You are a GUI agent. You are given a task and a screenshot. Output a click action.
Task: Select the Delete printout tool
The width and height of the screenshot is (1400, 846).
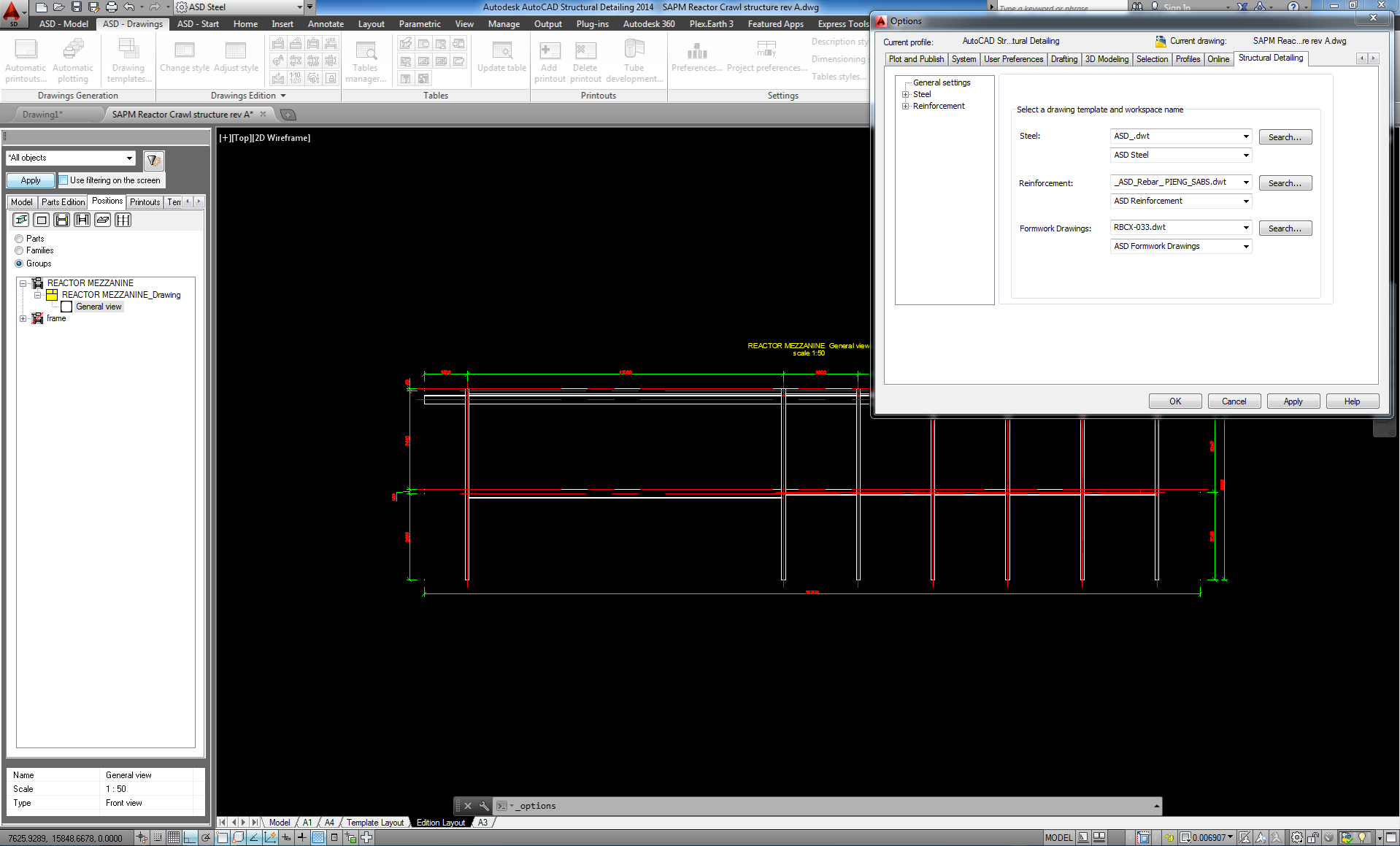tap(584, 58)
